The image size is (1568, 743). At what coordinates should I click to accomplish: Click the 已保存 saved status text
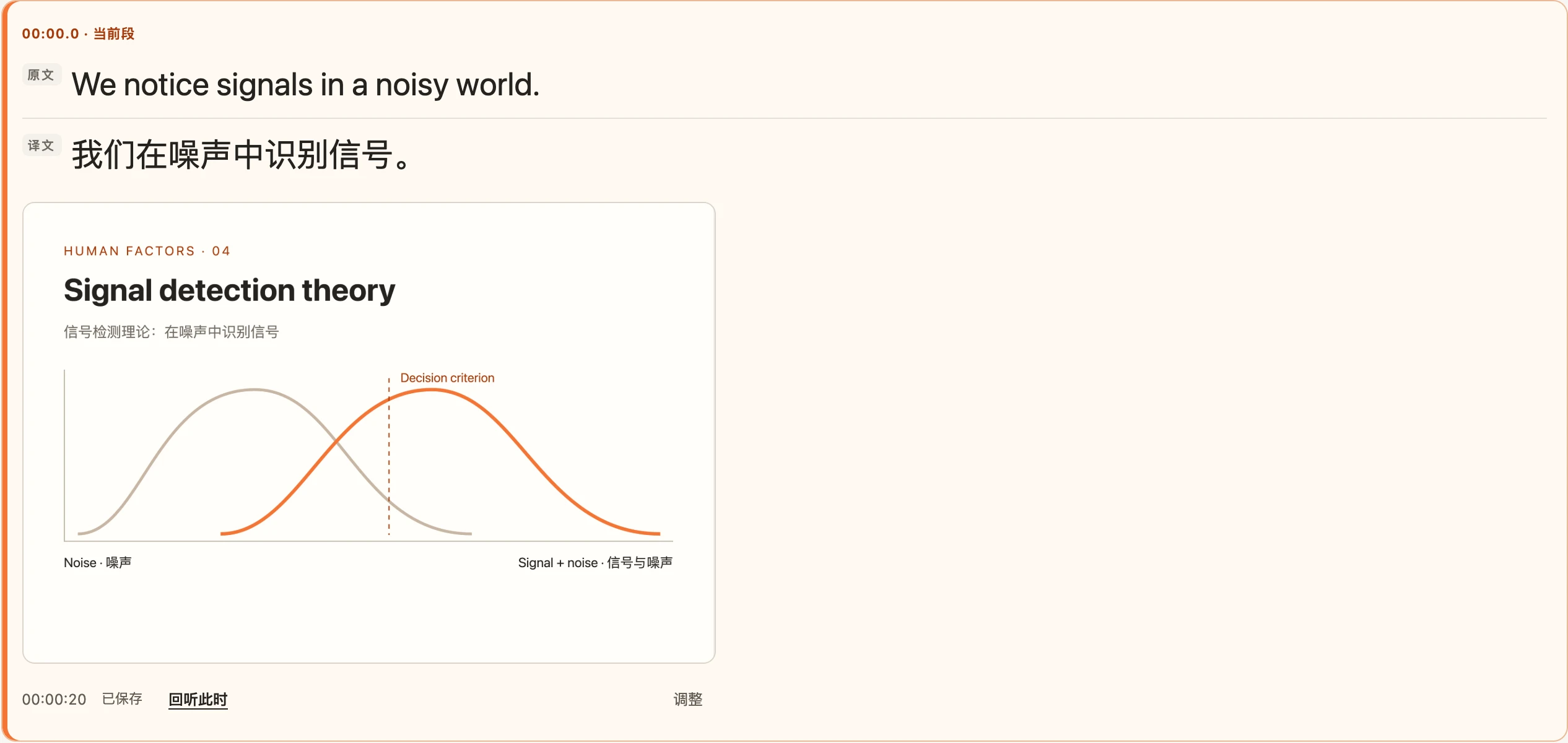click(x=122, y=699)
